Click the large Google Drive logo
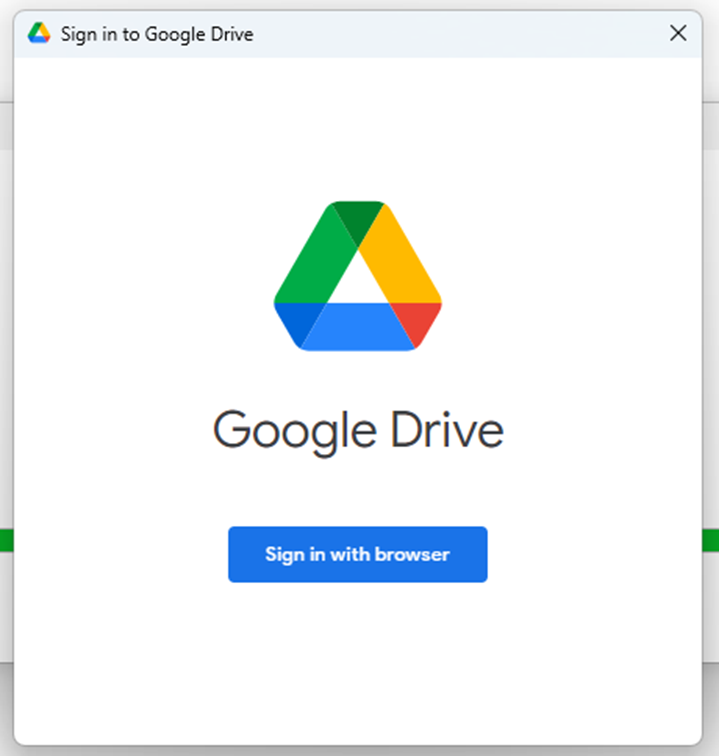Screen dimensions: 719x756 358,276
